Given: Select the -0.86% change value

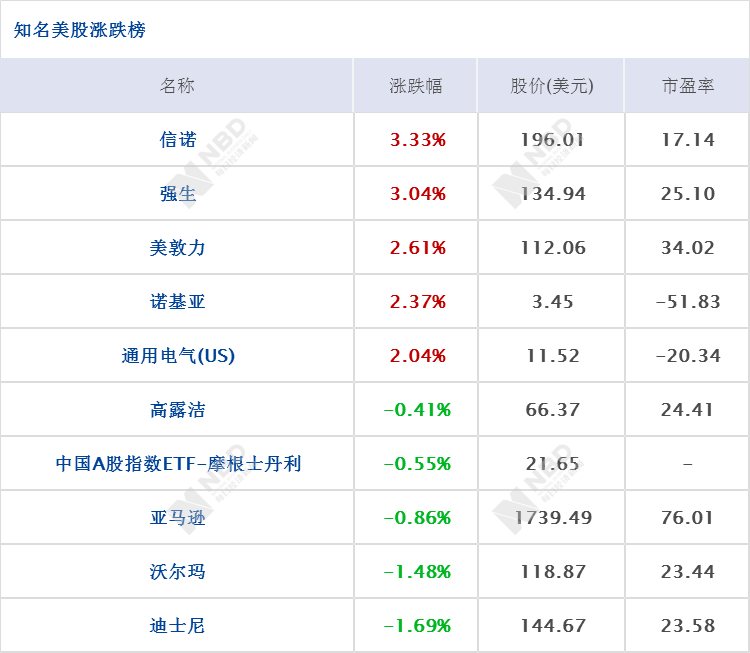Looking at the screenshot, I should pyautogui.click(x=417, y=518).
